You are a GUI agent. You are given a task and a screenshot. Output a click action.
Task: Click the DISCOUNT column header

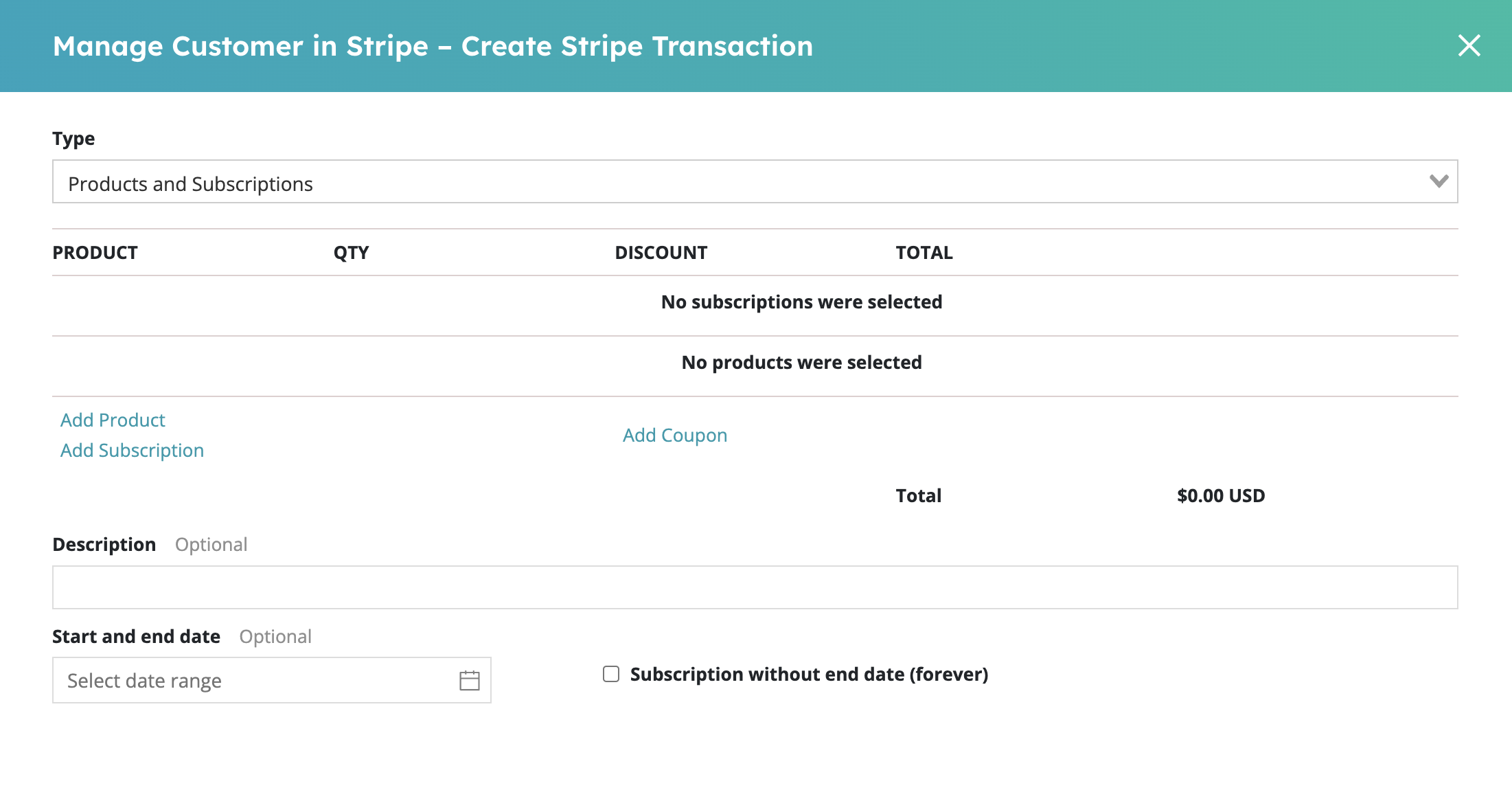(x=661, y=253)
